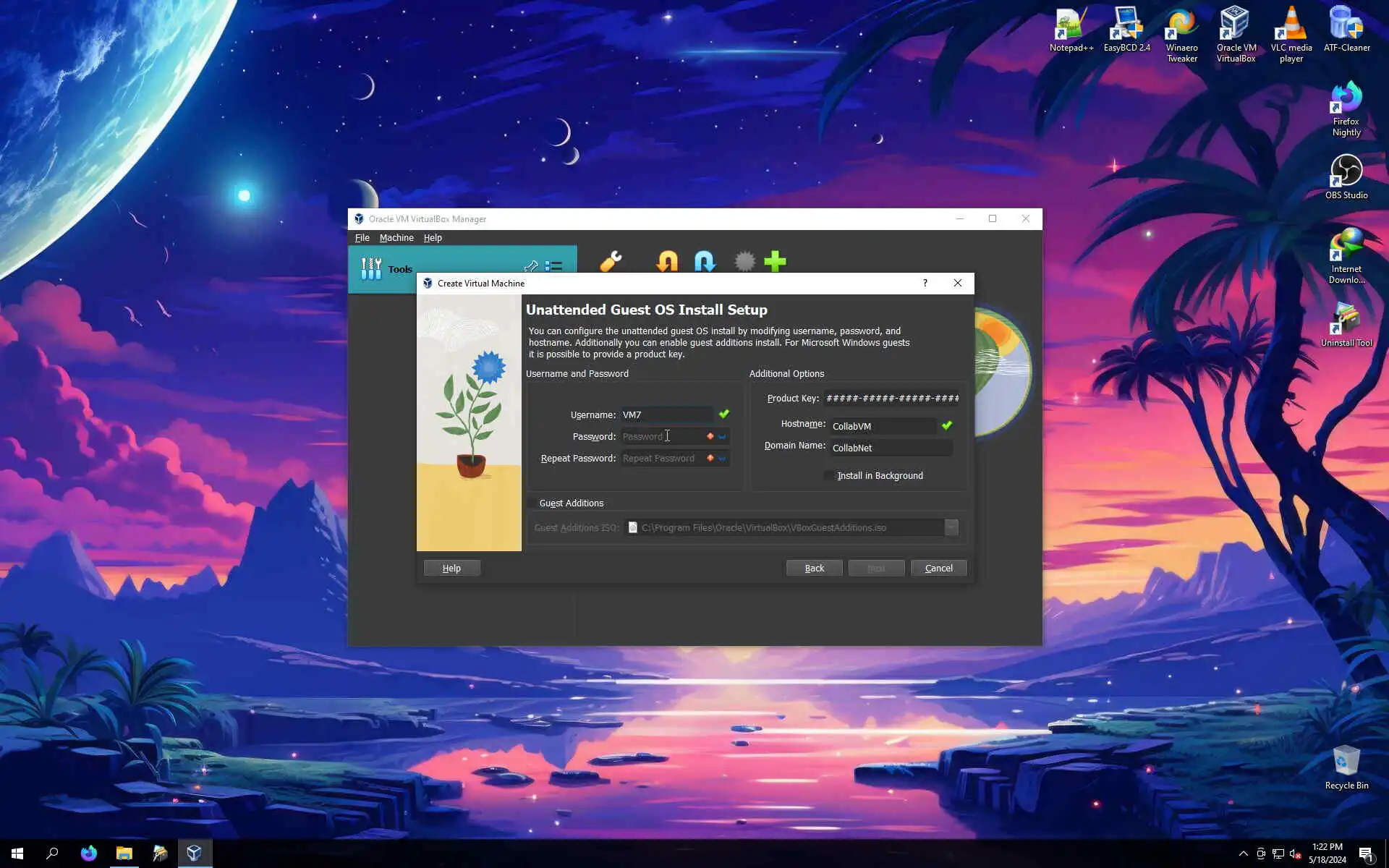Show hidden icons in system tray
The width and height of the screenshot is (1389, 868).
pyautogui.click(x=1243, y=854)
